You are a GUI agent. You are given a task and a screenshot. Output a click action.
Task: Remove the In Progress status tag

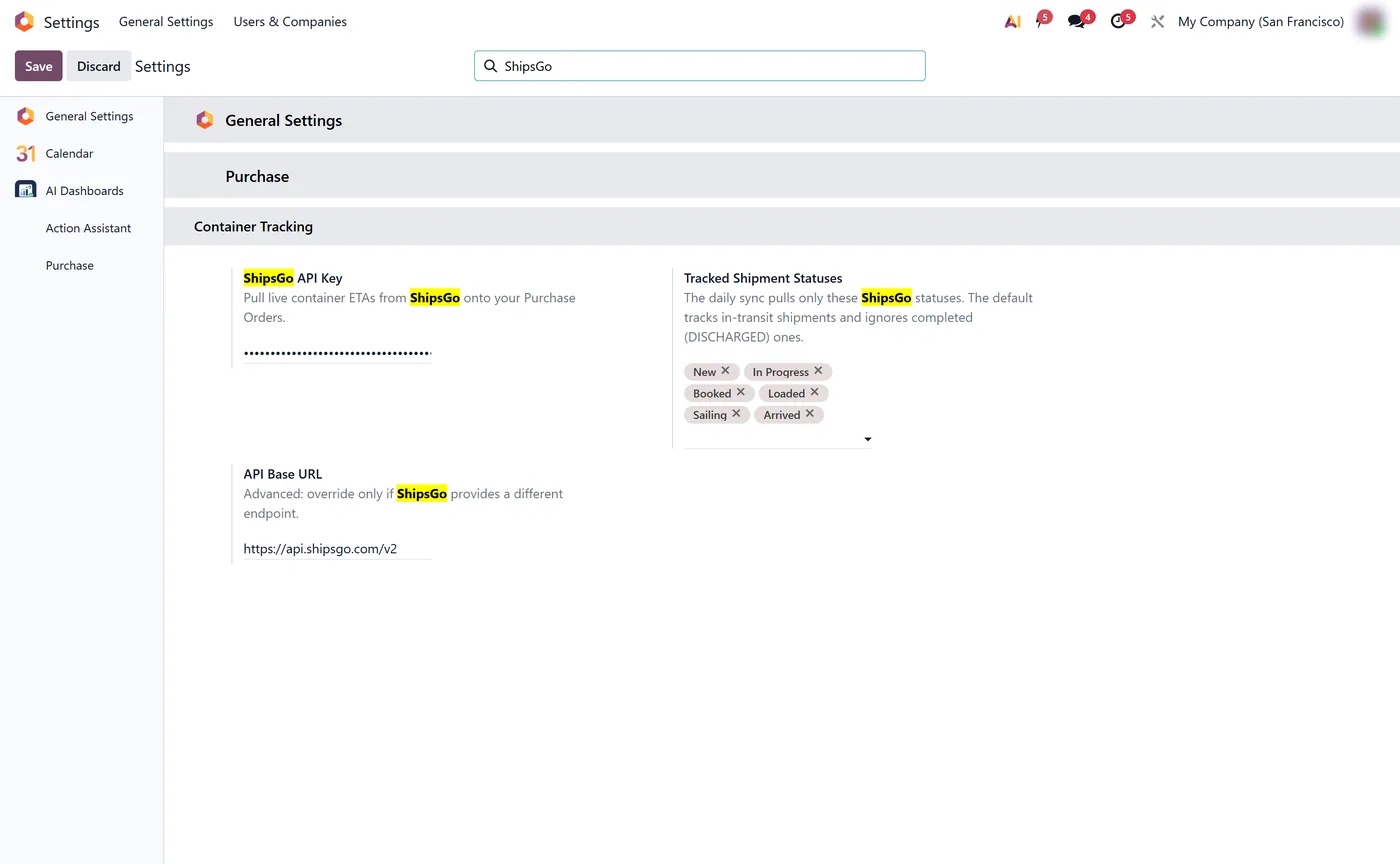(818, 371)
